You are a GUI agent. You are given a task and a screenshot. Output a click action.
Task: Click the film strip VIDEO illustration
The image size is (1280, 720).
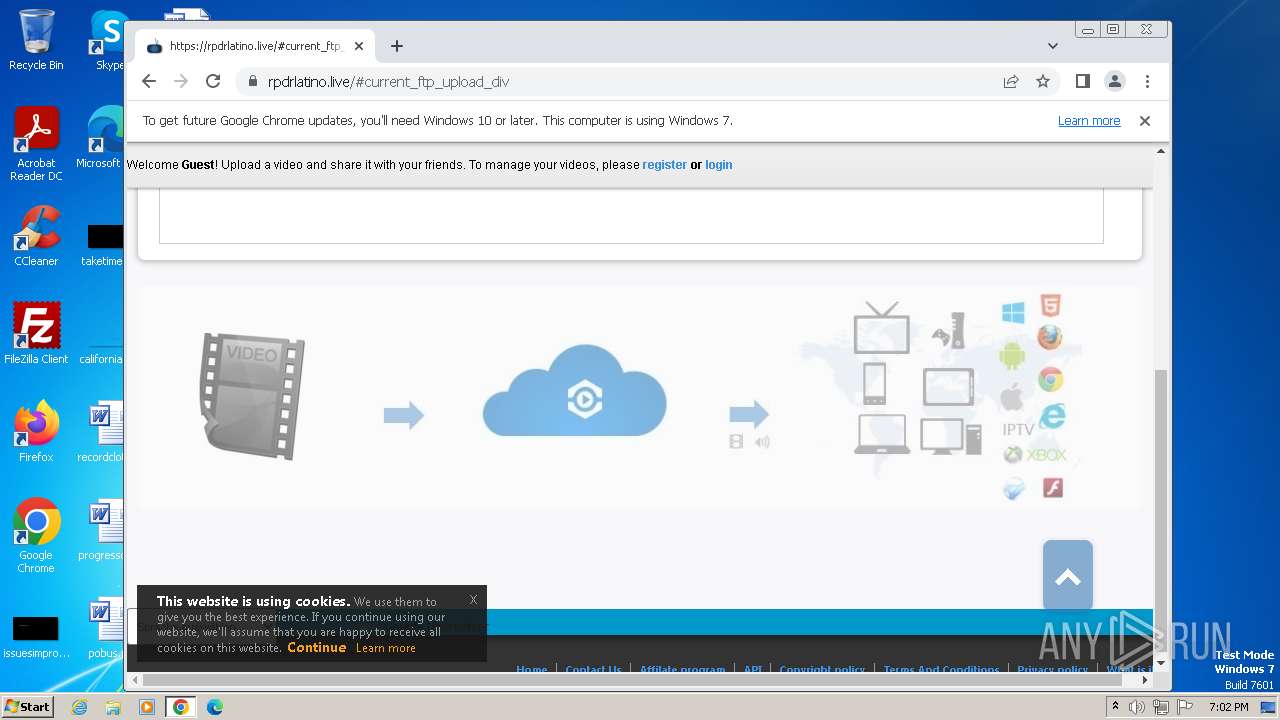(251, 396)
